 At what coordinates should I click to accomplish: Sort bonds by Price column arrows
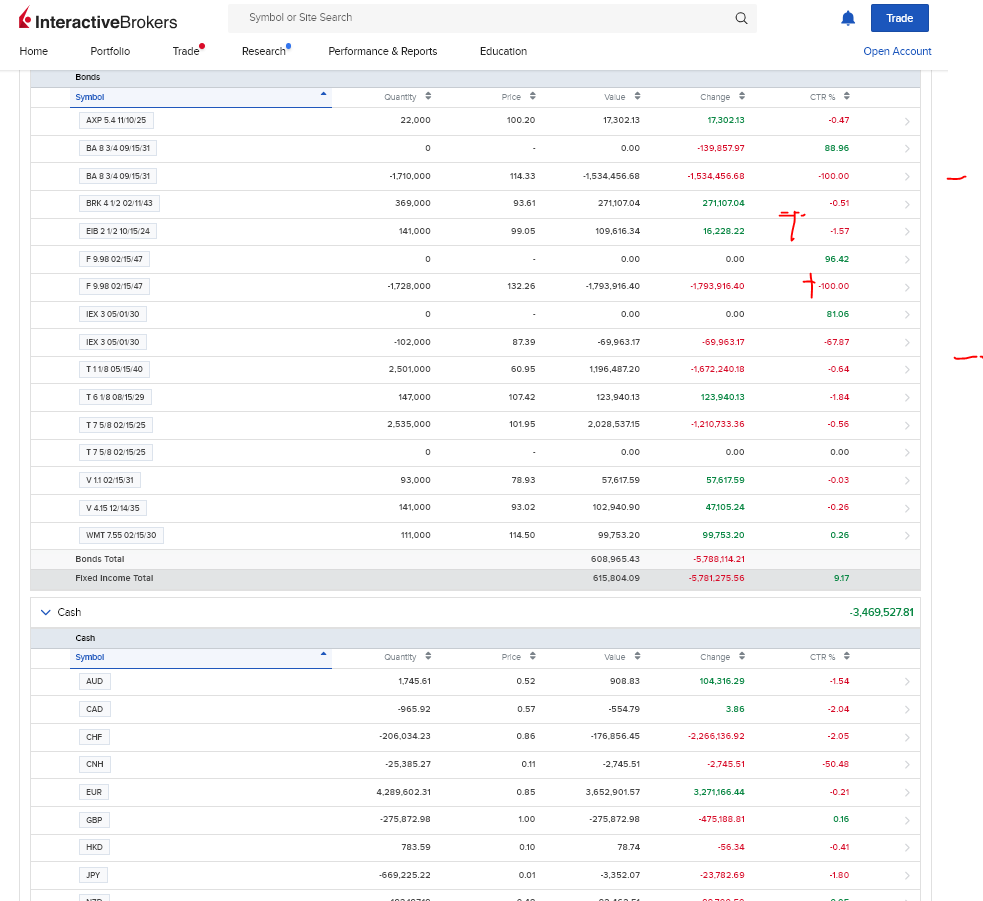coord(532,96)
